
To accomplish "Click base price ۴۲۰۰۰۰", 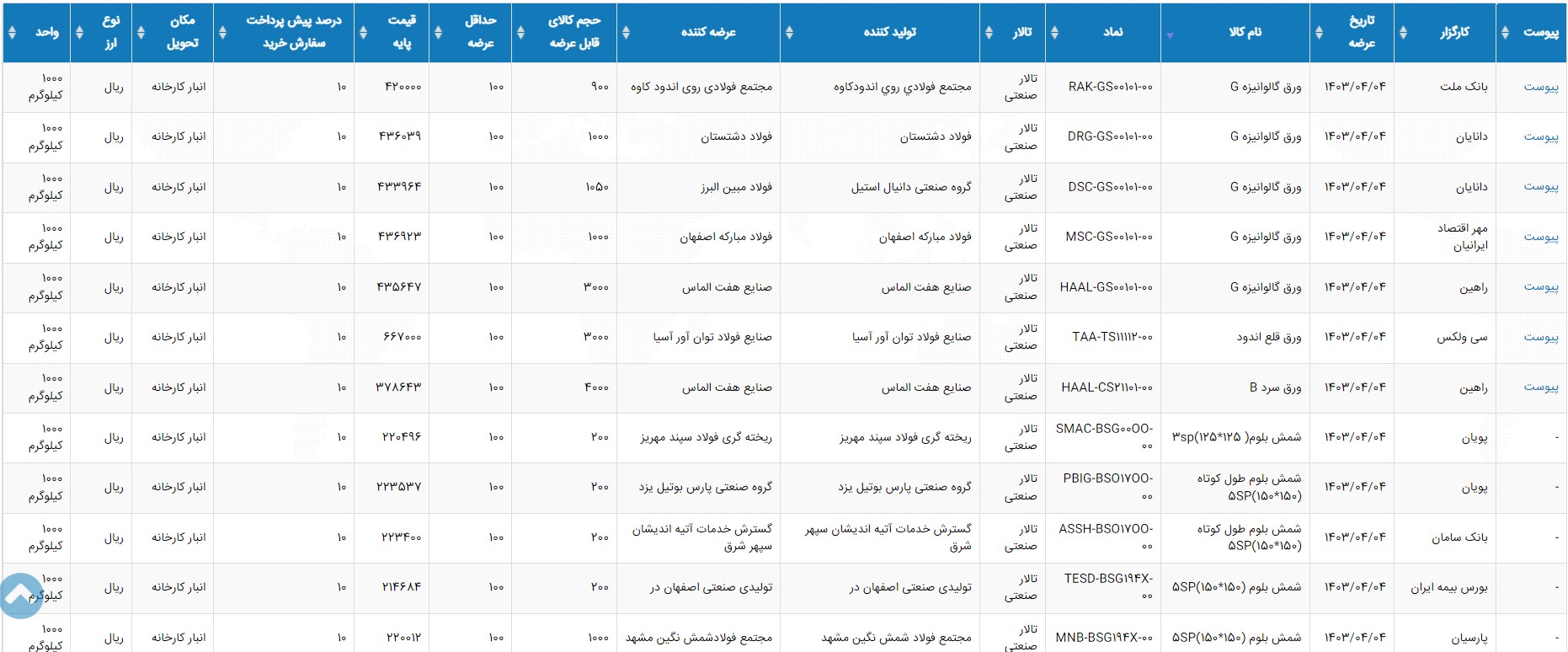I will pos(403,87).
